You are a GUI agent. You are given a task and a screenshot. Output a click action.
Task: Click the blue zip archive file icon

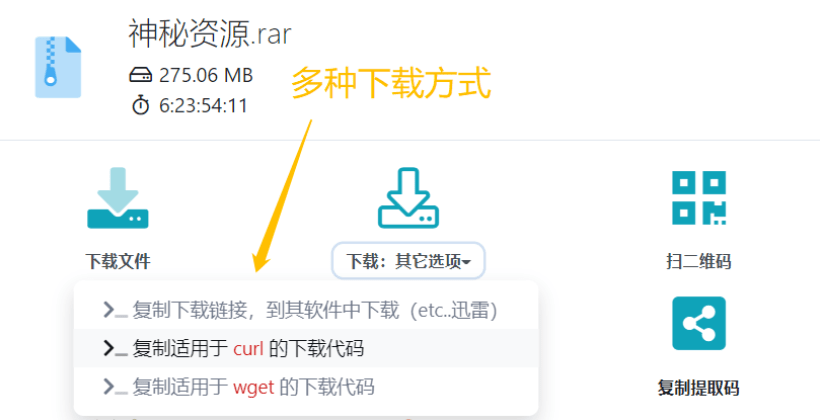click(x=58, y=67)
